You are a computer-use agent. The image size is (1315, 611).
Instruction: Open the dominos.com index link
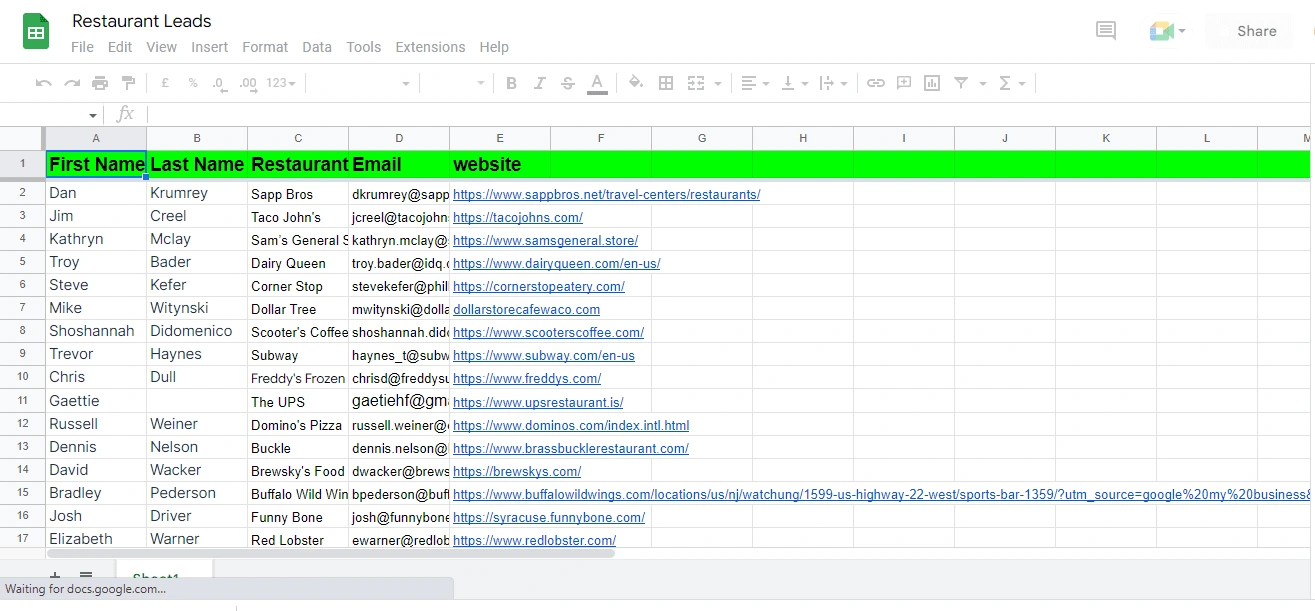pos(571,425)
